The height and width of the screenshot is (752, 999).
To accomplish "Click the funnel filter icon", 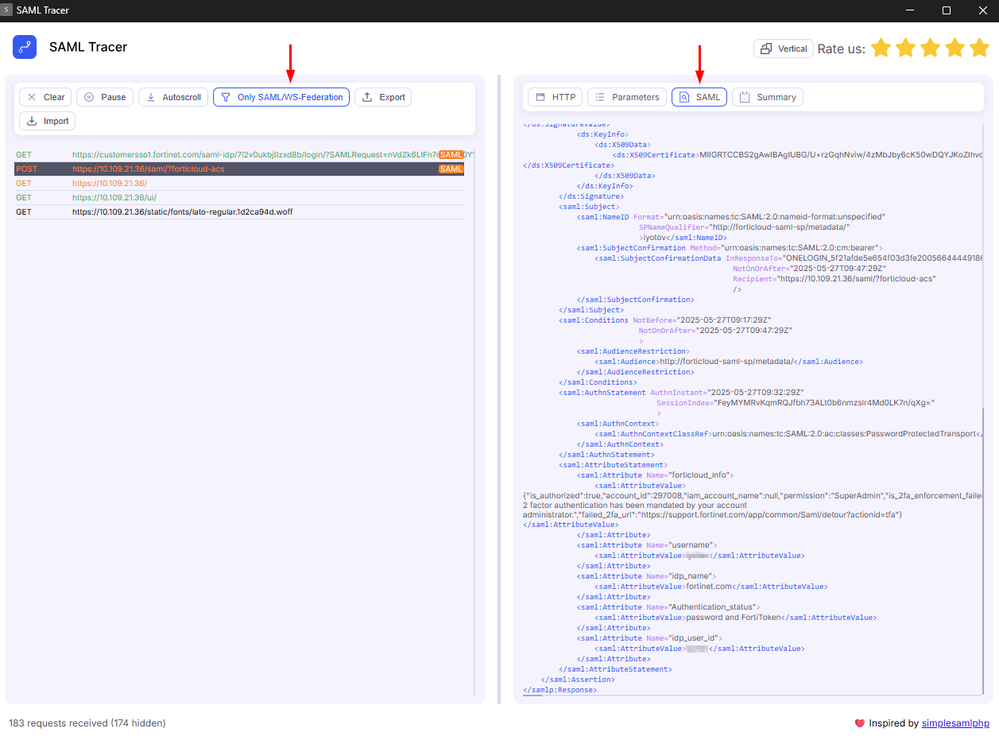I will 226,97.
